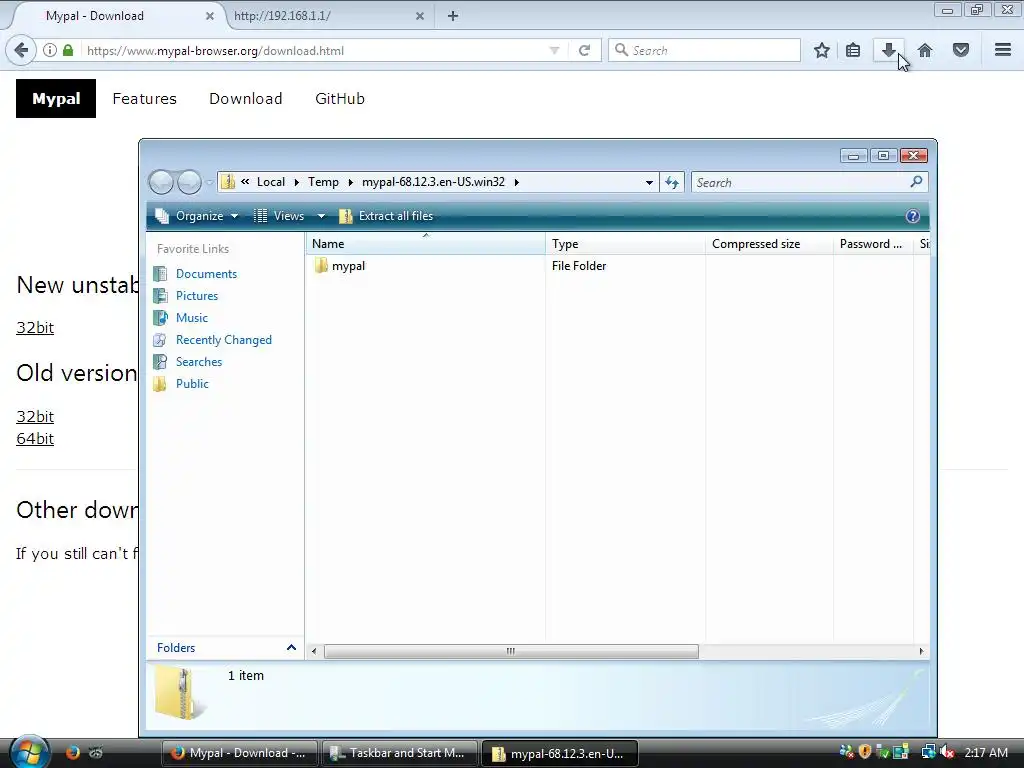Expand the Explorer address bar history dropdown
Screen dimensions: 1024x768
[648, 182]
